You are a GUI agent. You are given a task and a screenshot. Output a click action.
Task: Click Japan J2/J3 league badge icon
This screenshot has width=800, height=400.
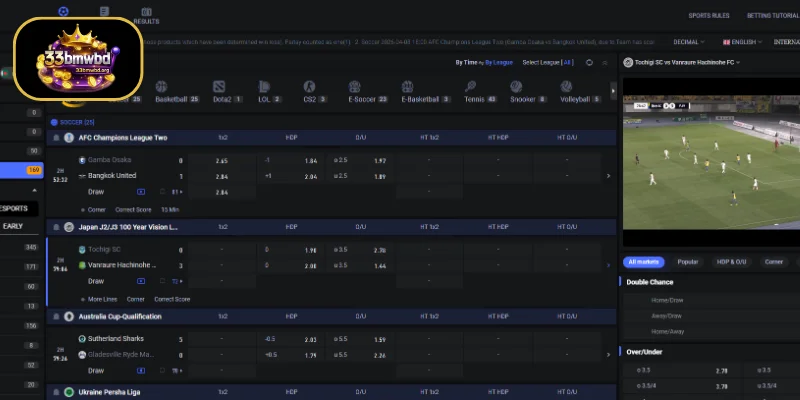[69, 227]
